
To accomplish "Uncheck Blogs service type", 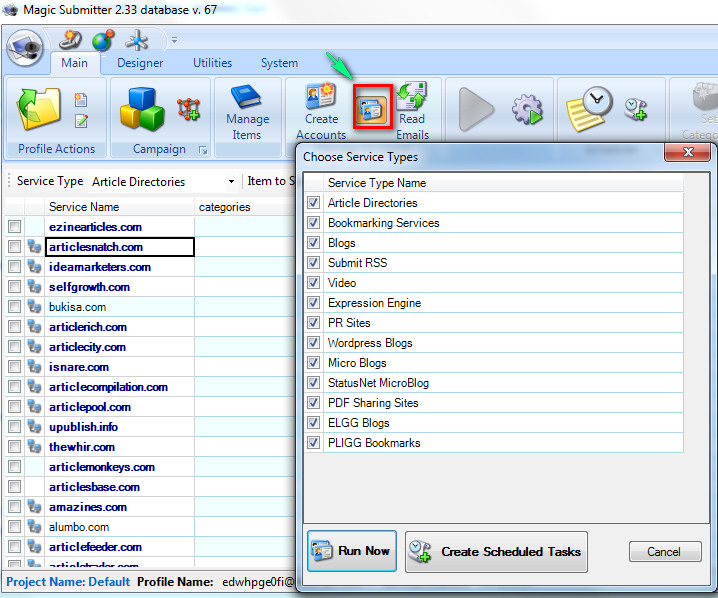I will click(314, 243).
